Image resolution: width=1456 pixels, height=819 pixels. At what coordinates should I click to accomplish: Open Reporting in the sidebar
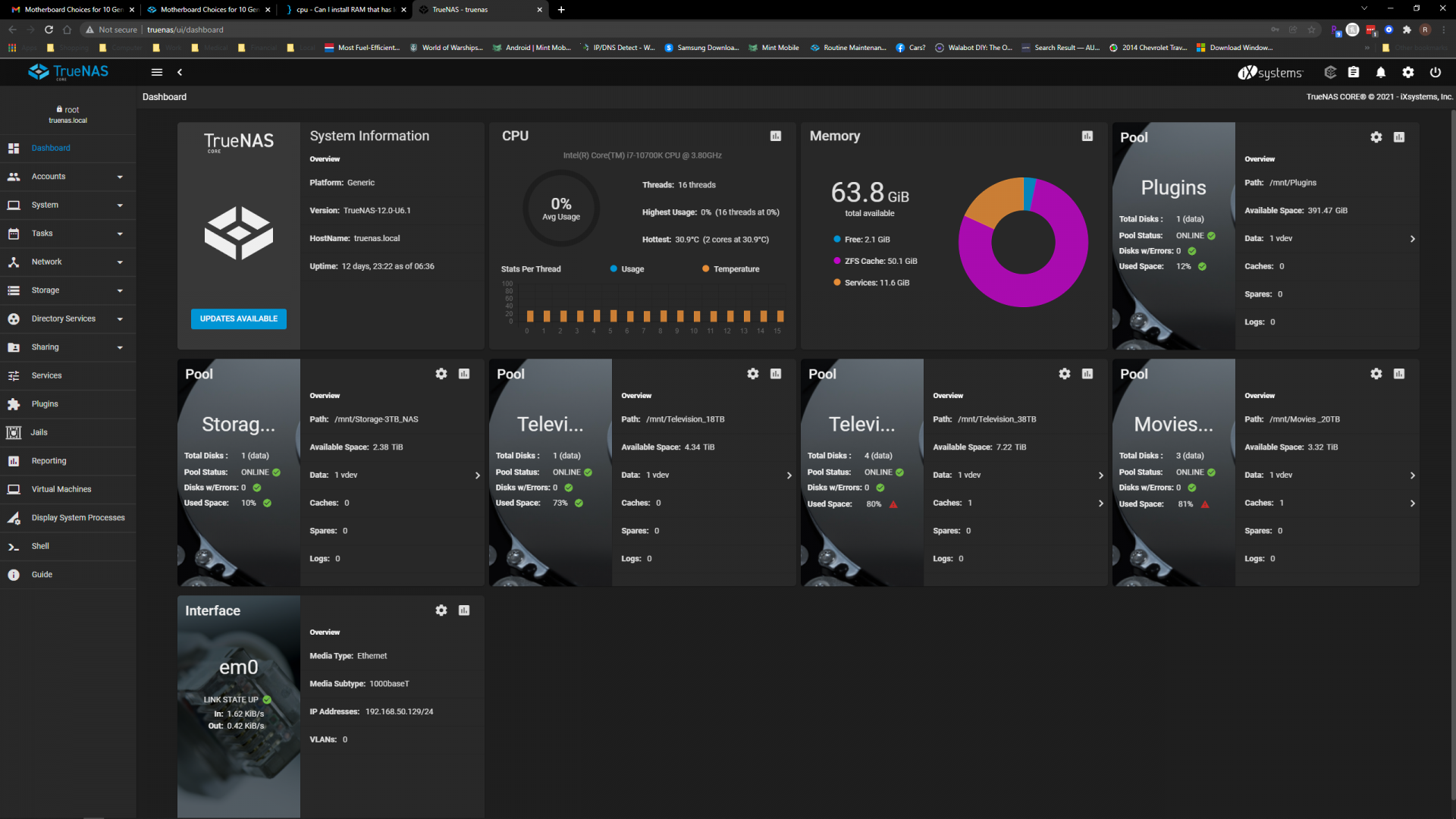point(67,461)
